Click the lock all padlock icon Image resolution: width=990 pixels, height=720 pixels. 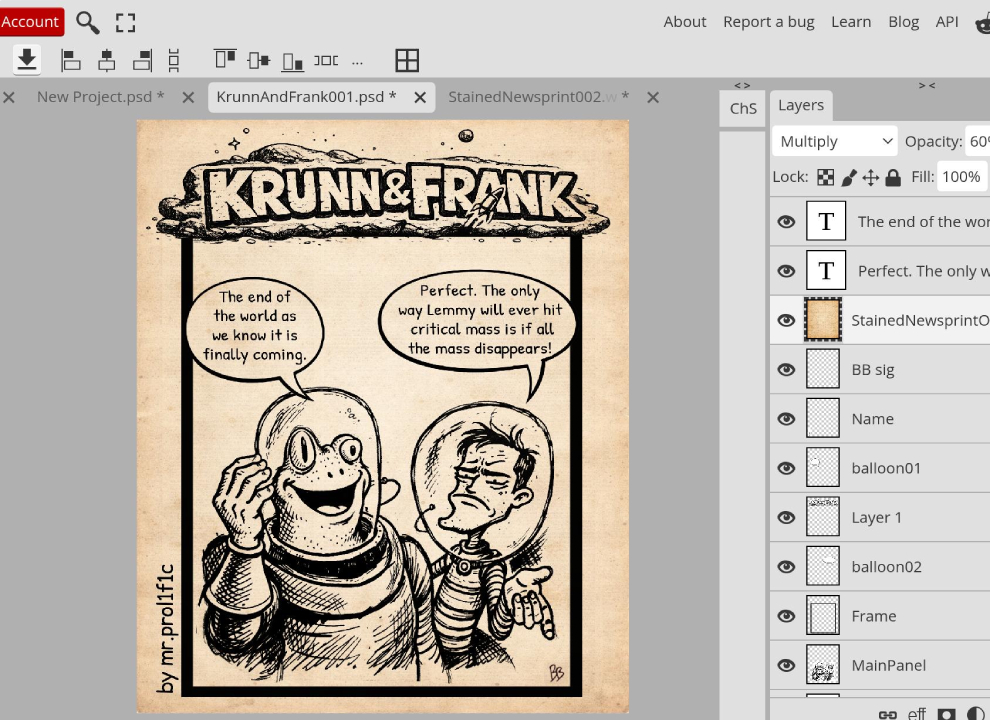893,177
